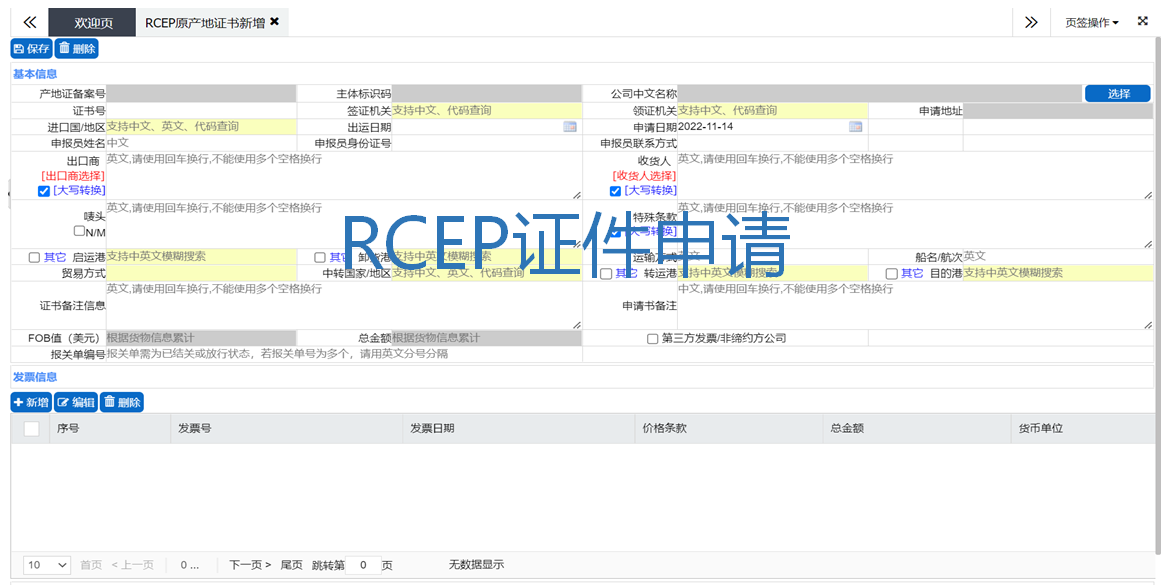Click the top 删除 button
The height and width of the screenshot is (588, 1171).
76,49
